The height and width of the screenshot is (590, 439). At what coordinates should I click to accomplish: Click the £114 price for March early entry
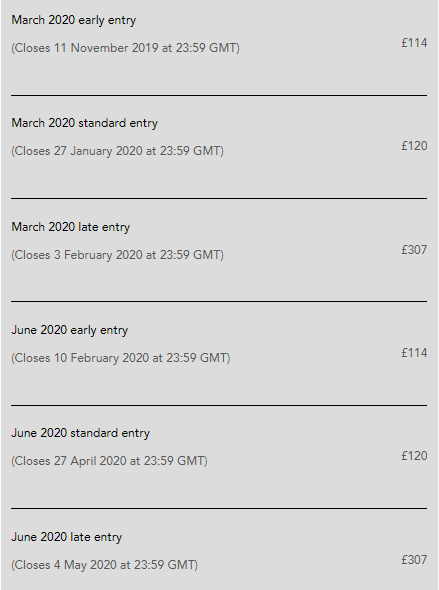coord(414,43)
